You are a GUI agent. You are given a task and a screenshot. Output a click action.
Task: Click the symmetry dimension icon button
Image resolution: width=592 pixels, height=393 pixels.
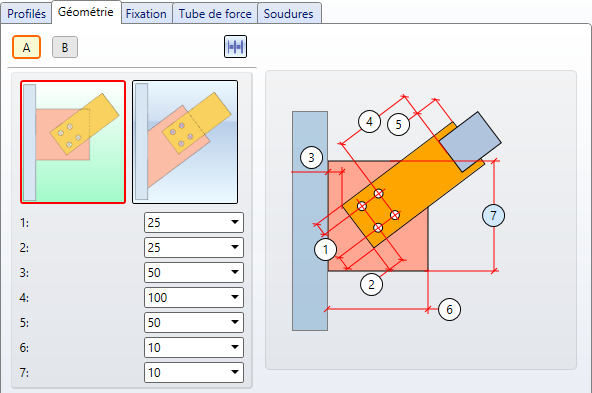click(x=235, y=47)
